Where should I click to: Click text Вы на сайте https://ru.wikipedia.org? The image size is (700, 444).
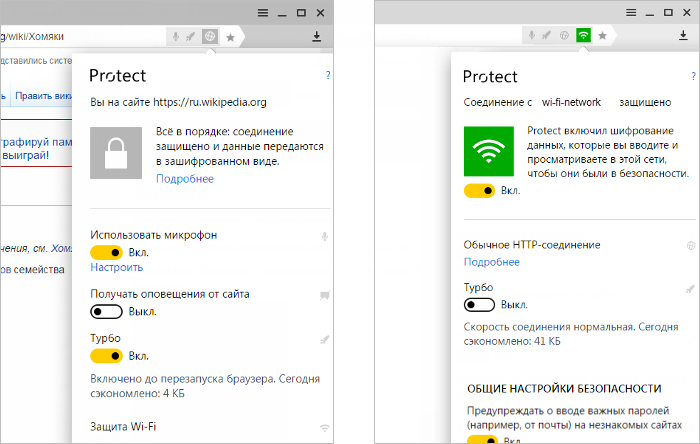pyautogui.click(x=178, y=102)
